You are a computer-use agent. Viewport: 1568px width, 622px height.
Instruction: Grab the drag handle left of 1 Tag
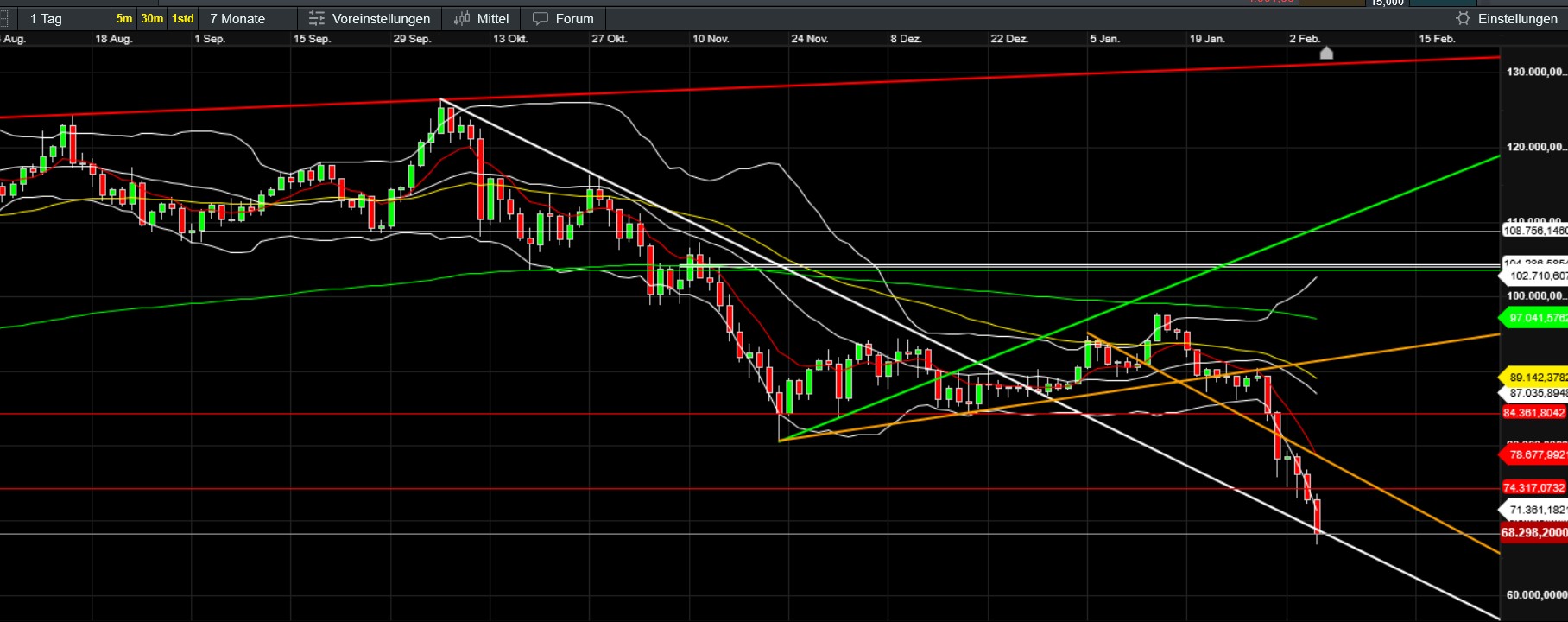(4, 18)
